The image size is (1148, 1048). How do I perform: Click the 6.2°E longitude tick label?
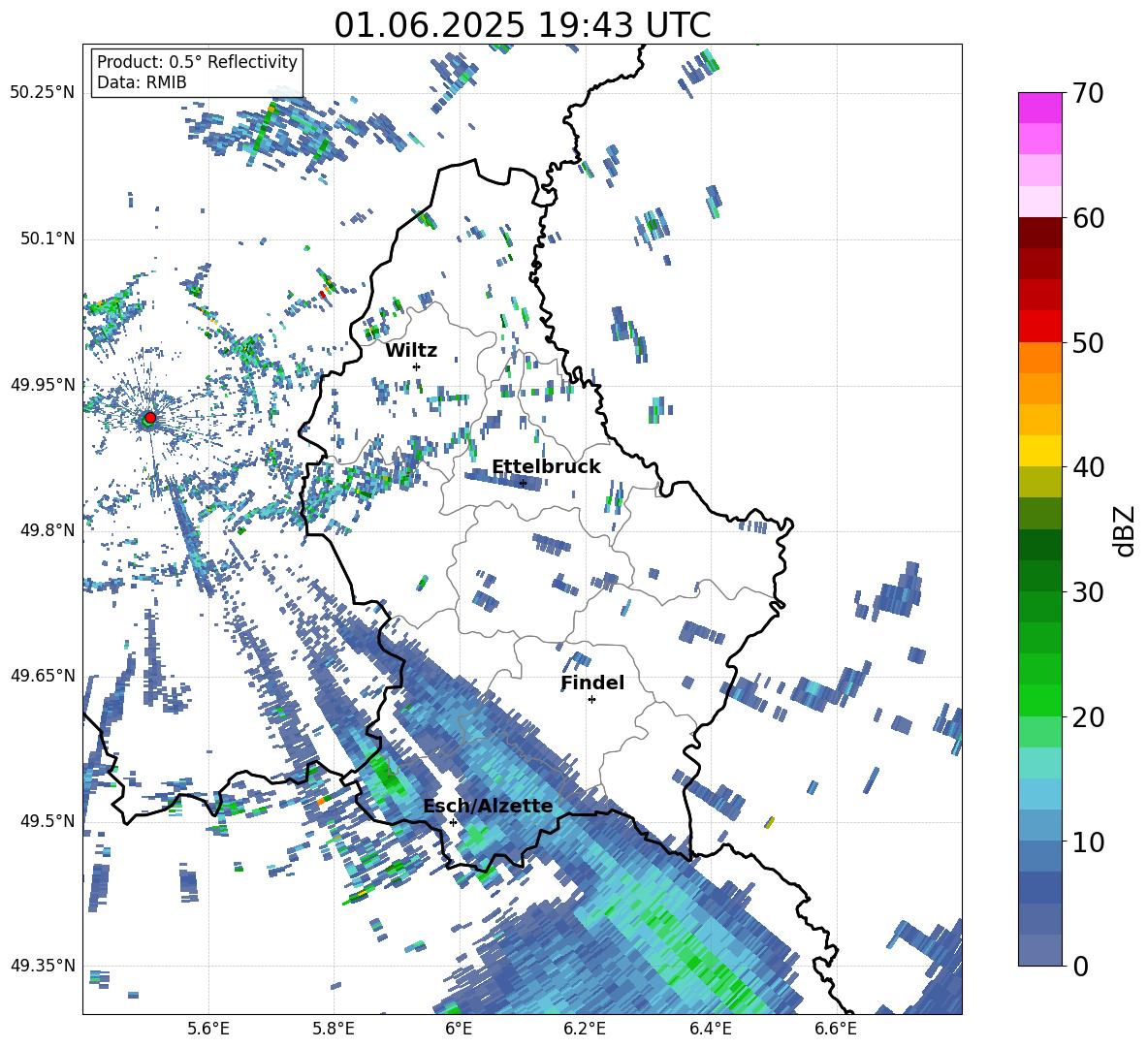pyautogui.click(x=585, y=1029)
